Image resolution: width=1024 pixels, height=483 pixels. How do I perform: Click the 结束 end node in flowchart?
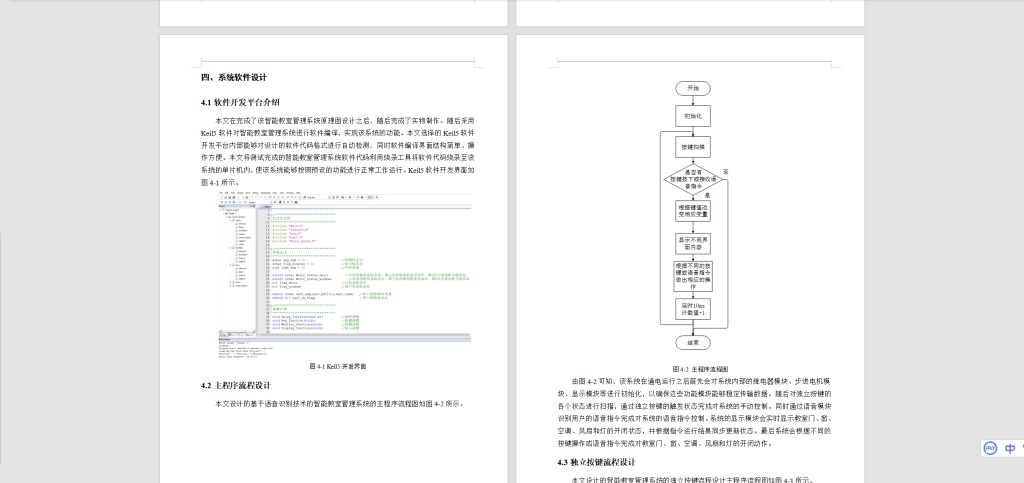click(x=693, y=342)
